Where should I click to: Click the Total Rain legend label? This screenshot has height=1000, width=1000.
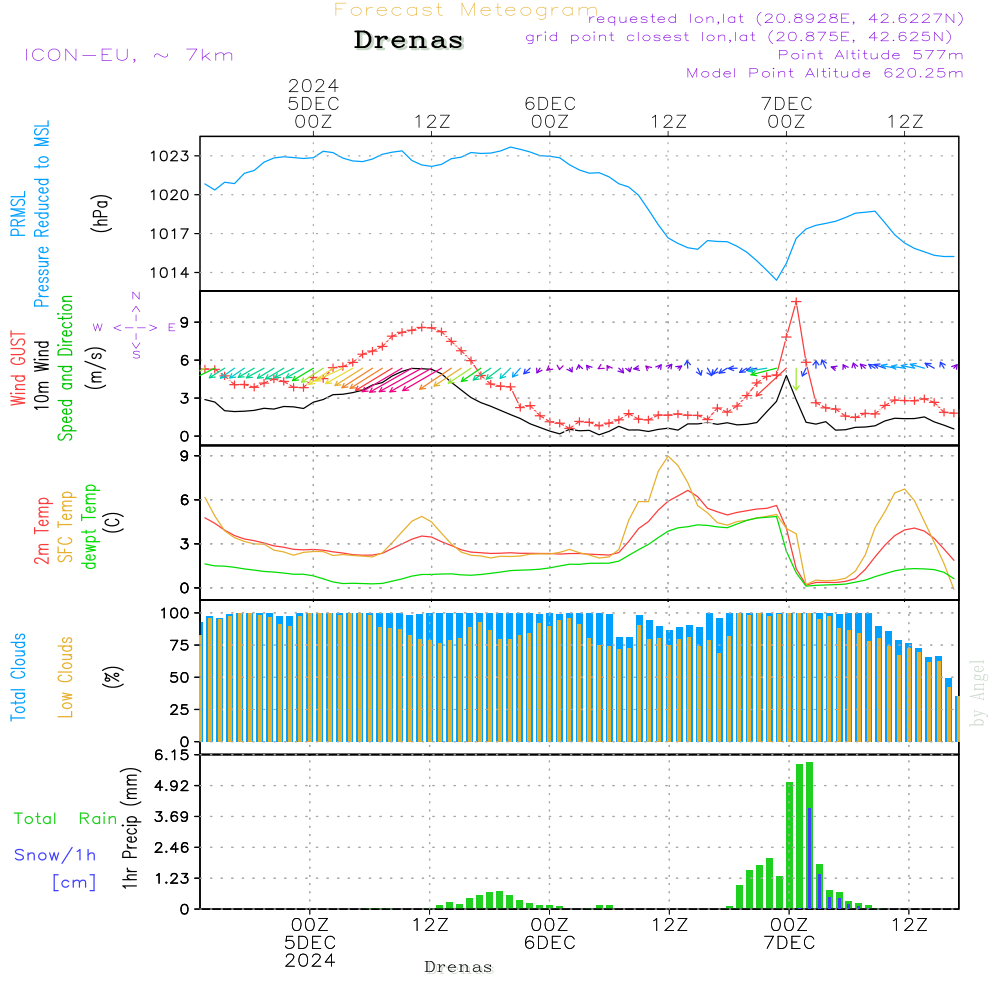(x=66, y=818)
